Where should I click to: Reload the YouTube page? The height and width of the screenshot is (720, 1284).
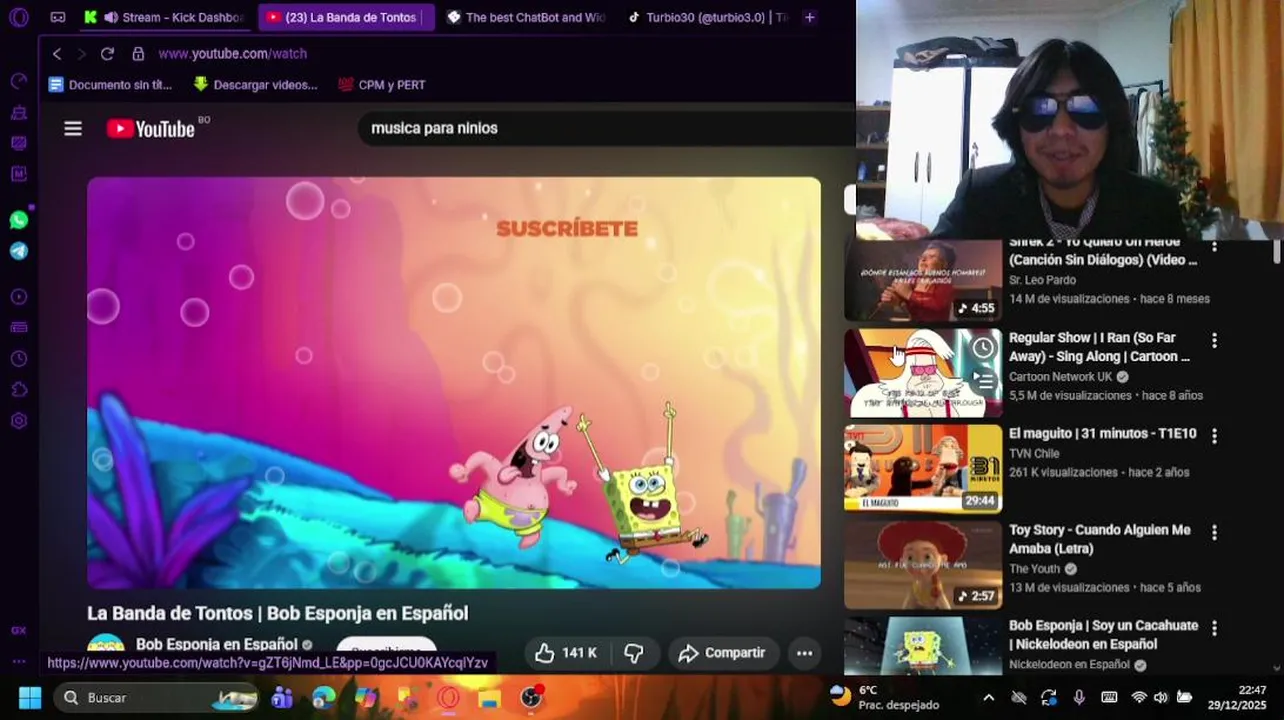pyautogui.click(x=107, y=54)
